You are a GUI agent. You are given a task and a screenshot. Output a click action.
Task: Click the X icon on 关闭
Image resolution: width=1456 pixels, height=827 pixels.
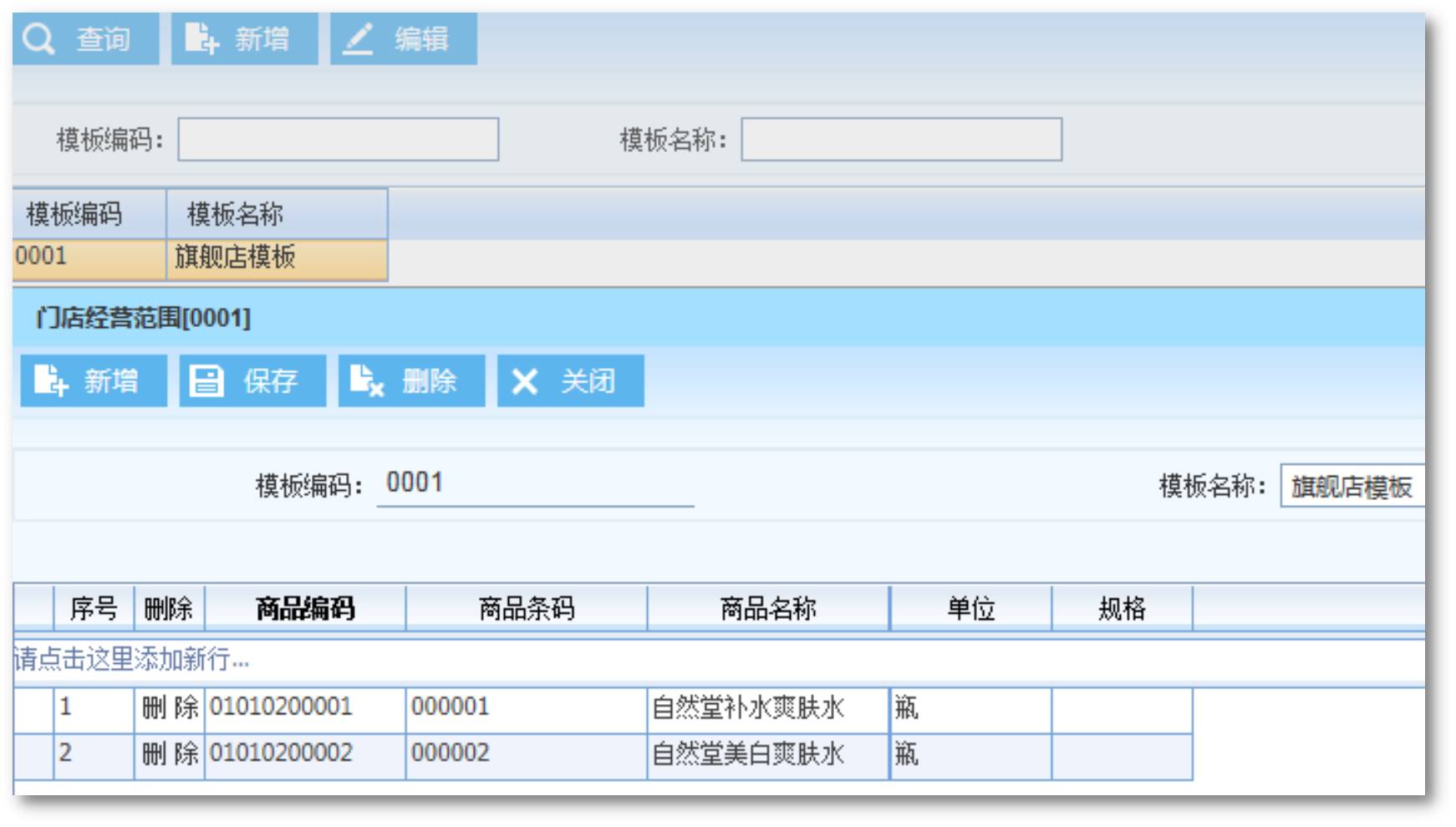click(x=525, y=381)
